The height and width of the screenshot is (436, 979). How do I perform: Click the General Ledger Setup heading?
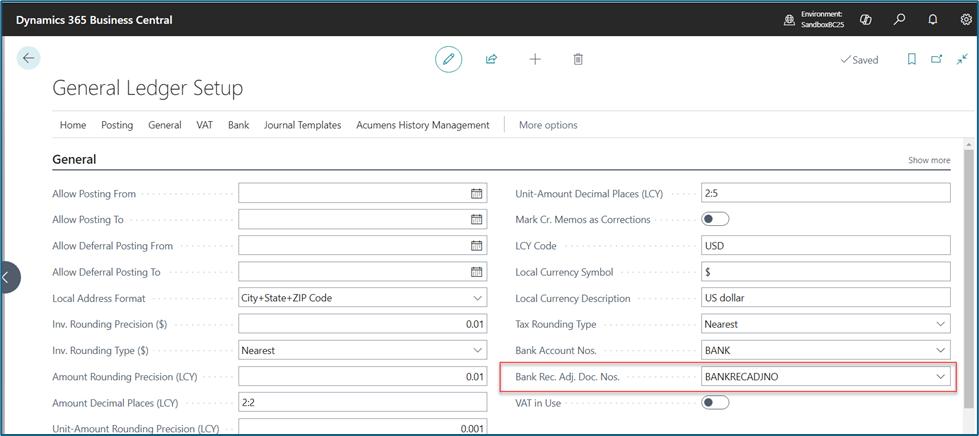(147, 89)
